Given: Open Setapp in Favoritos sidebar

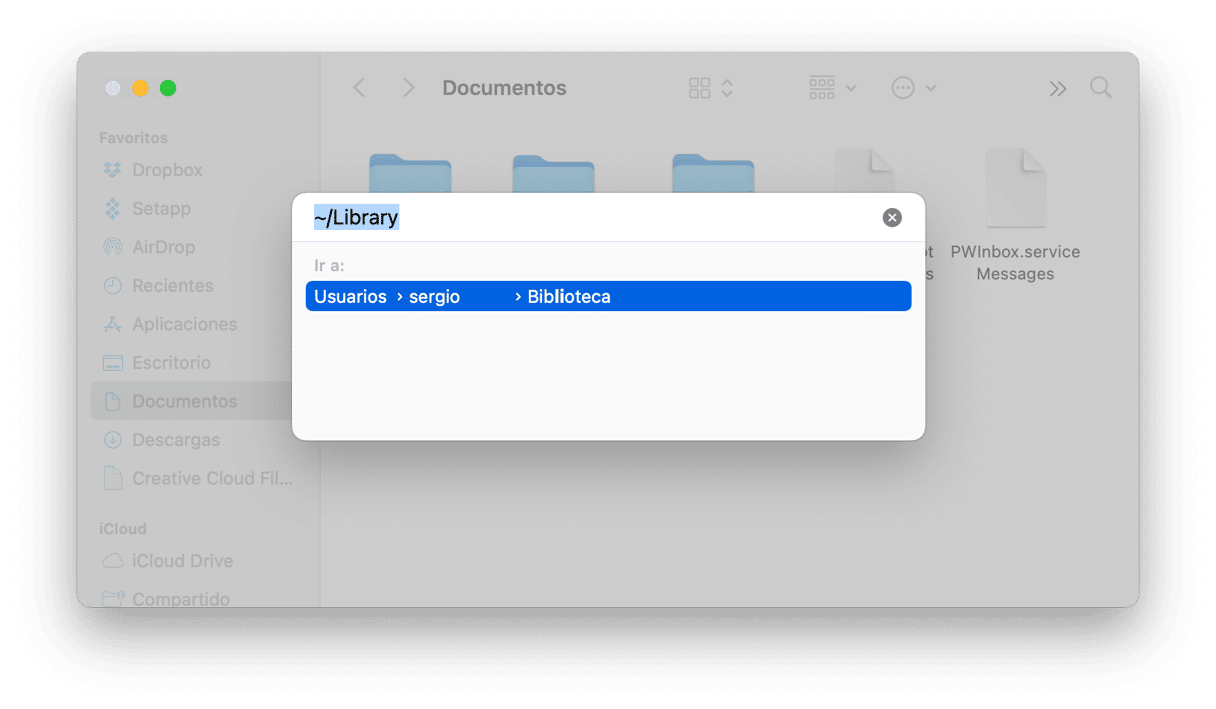Looking at the screenshot, I should (x=147, y=209).
